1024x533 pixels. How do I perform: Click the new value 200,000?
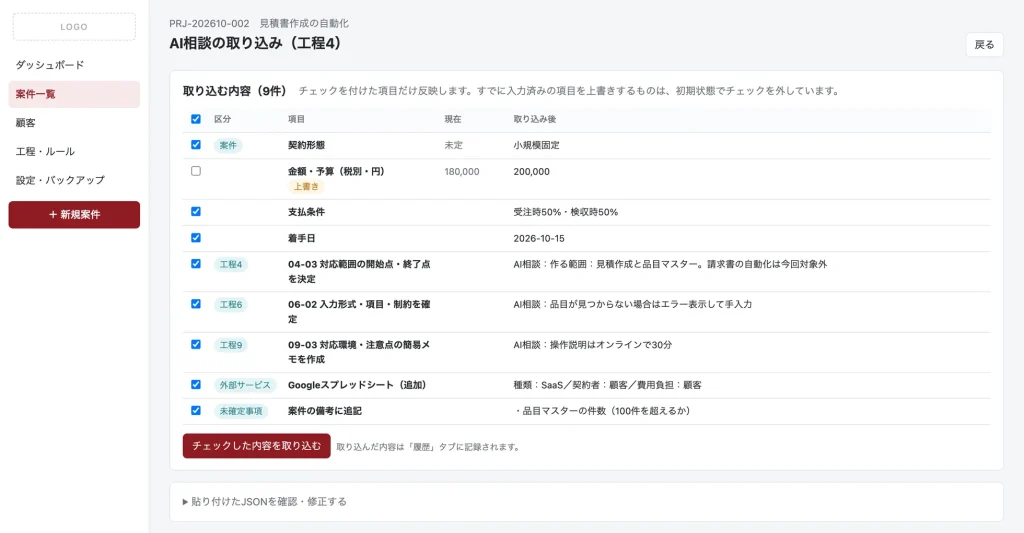[532, 172]
